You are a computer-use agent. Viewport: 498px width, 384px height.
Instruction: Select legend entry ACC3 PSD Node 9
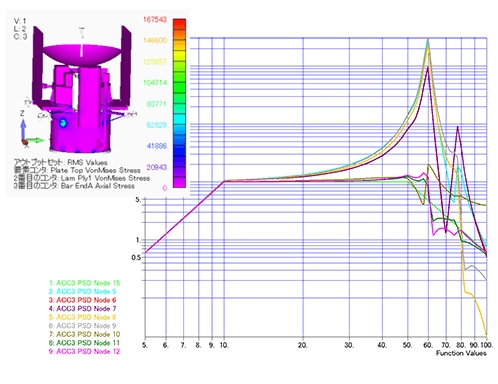pyautogui.click(x=82, y=326)
